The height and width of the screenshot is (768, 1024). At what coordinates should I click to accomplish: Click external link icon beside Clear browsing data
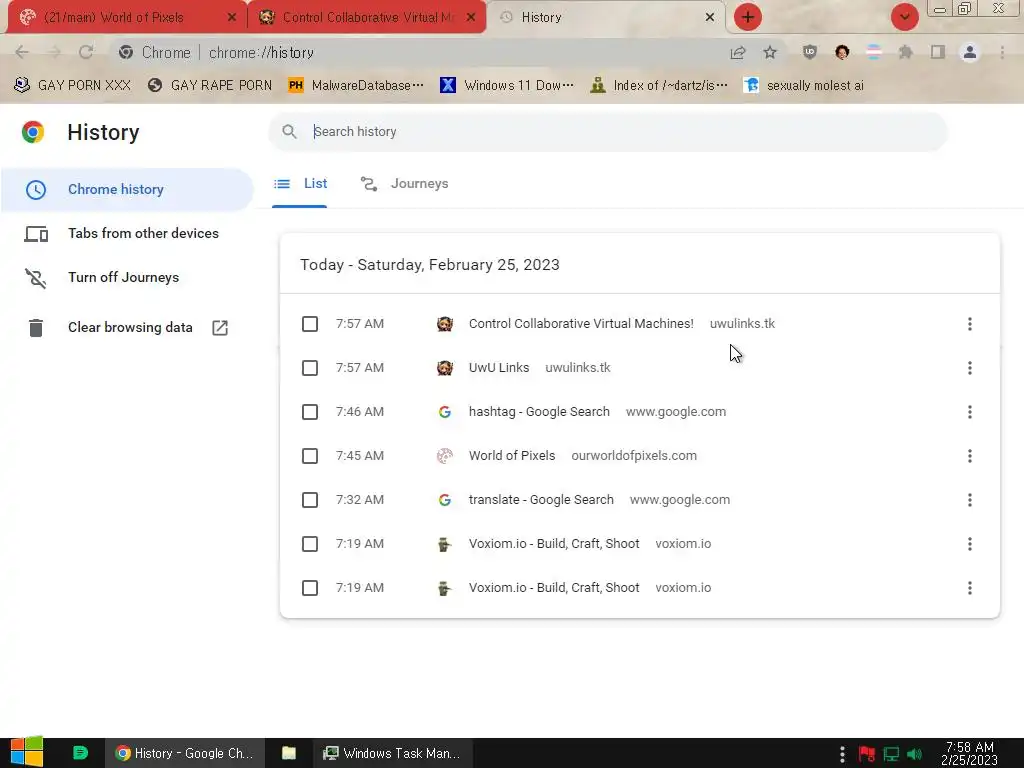point(220,328)
